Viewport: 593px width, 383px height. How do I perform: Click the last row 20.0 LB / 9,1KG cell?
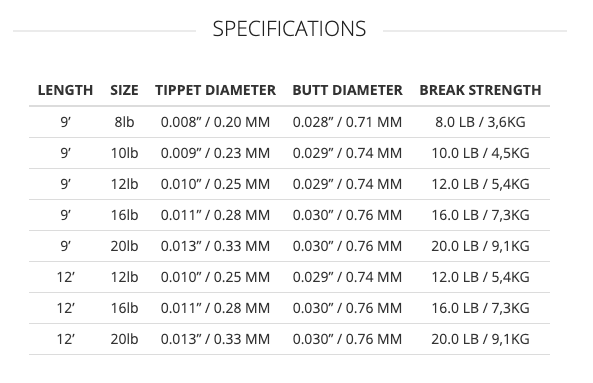point(480,339)
